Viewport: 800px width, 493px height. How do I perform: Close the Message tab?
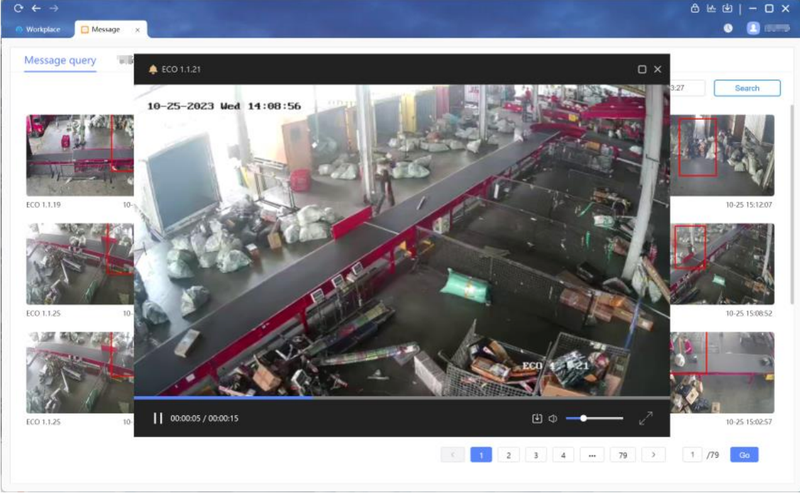137,30
